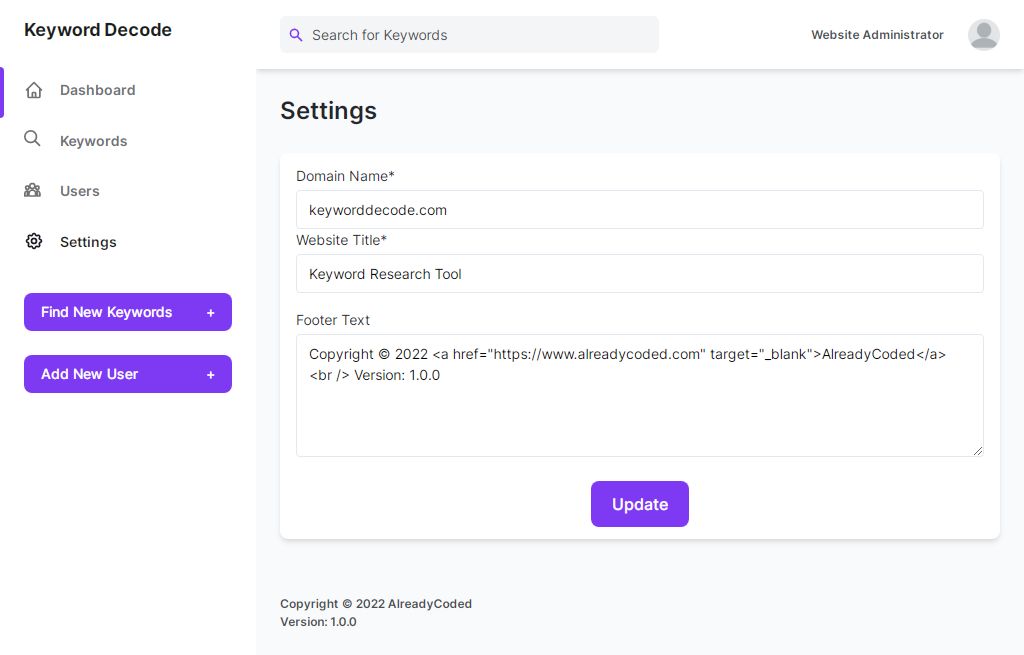
Task: Focus the Search for Keywords field
Action: 480,35
